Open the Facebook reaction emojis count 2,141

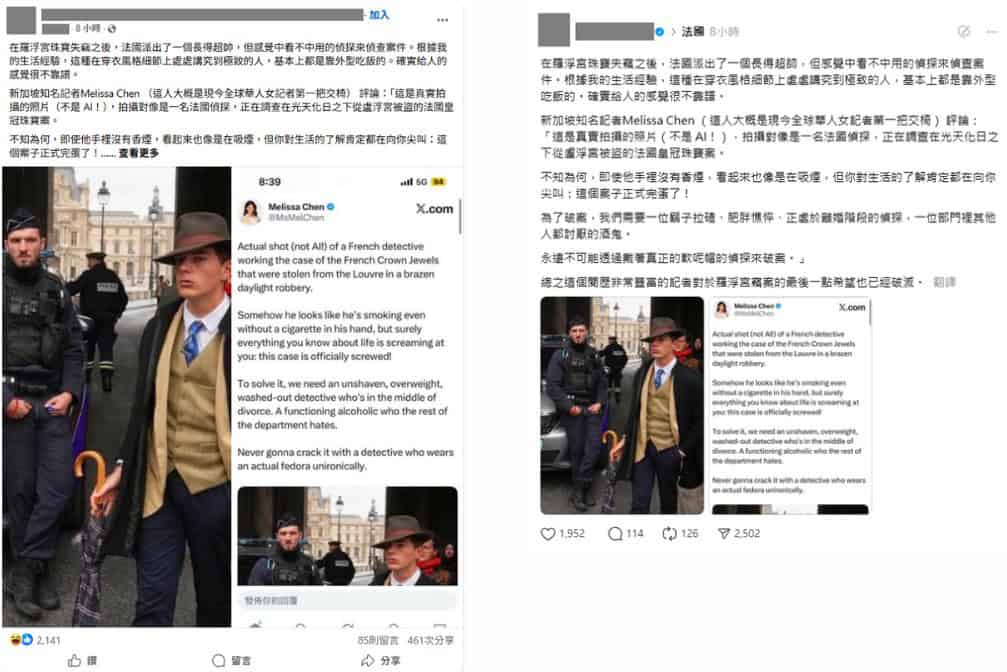click(x=35, y=640)
